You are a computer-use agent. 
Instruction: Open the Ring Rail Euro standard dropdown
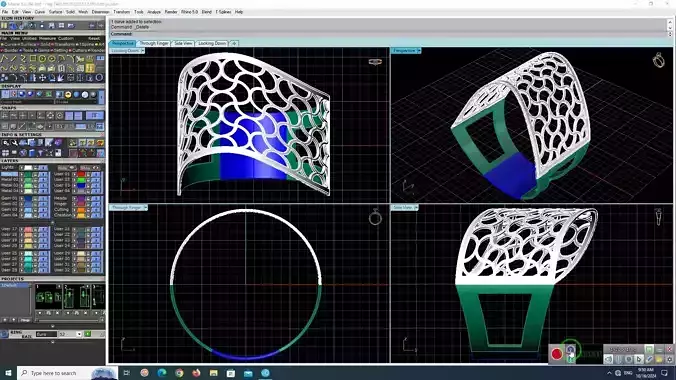click(x=46, y=334)
